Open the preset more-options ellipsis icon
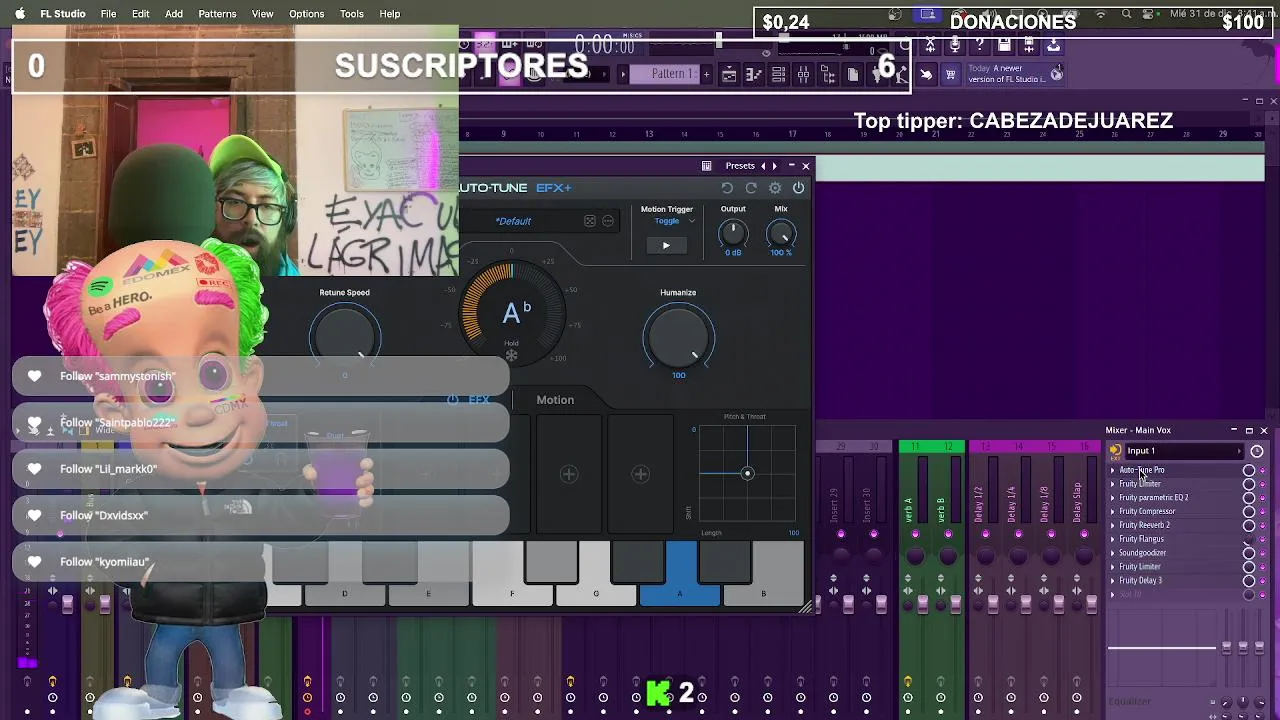Screen dimensions: 1280x720 (608, 221)
